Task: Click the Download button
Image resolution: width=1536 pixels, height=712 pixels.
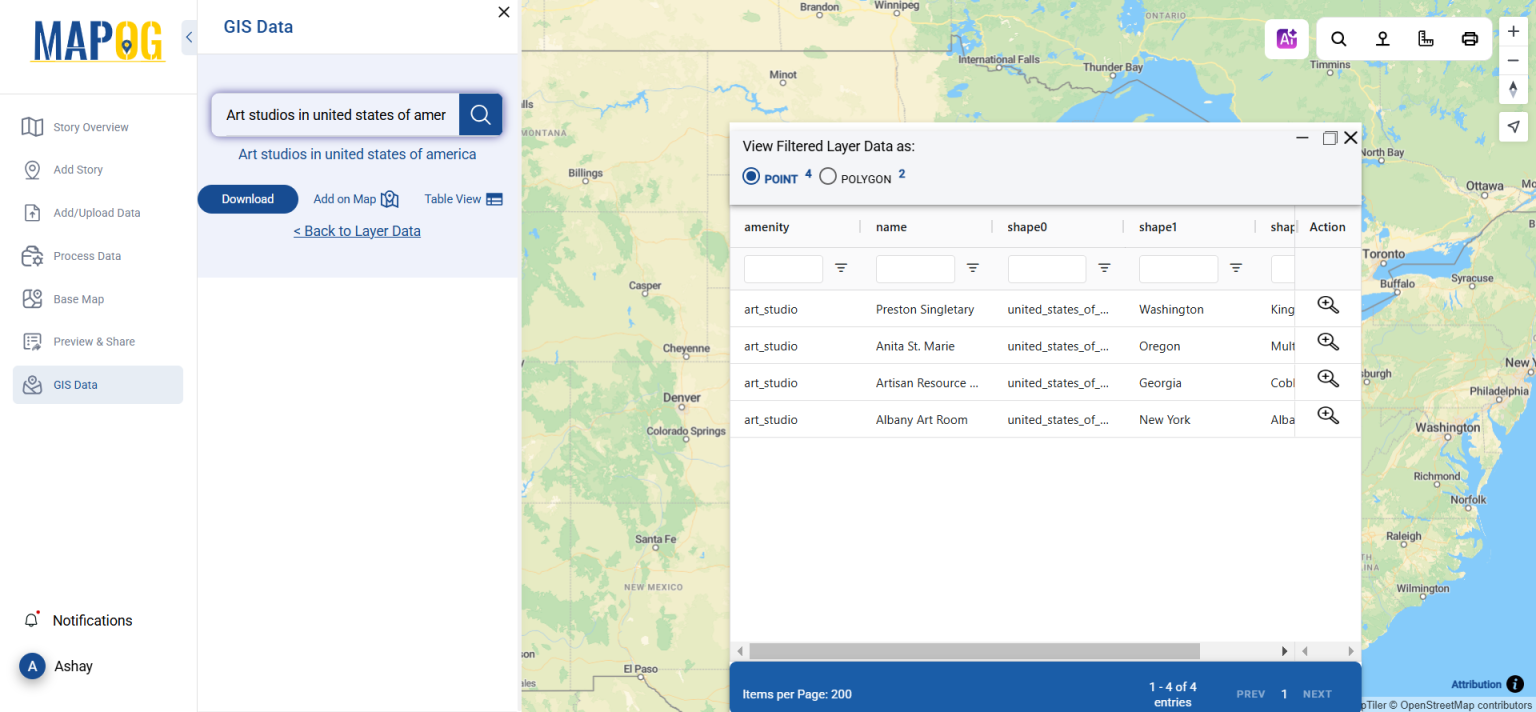Action: (x=247, y=198)
